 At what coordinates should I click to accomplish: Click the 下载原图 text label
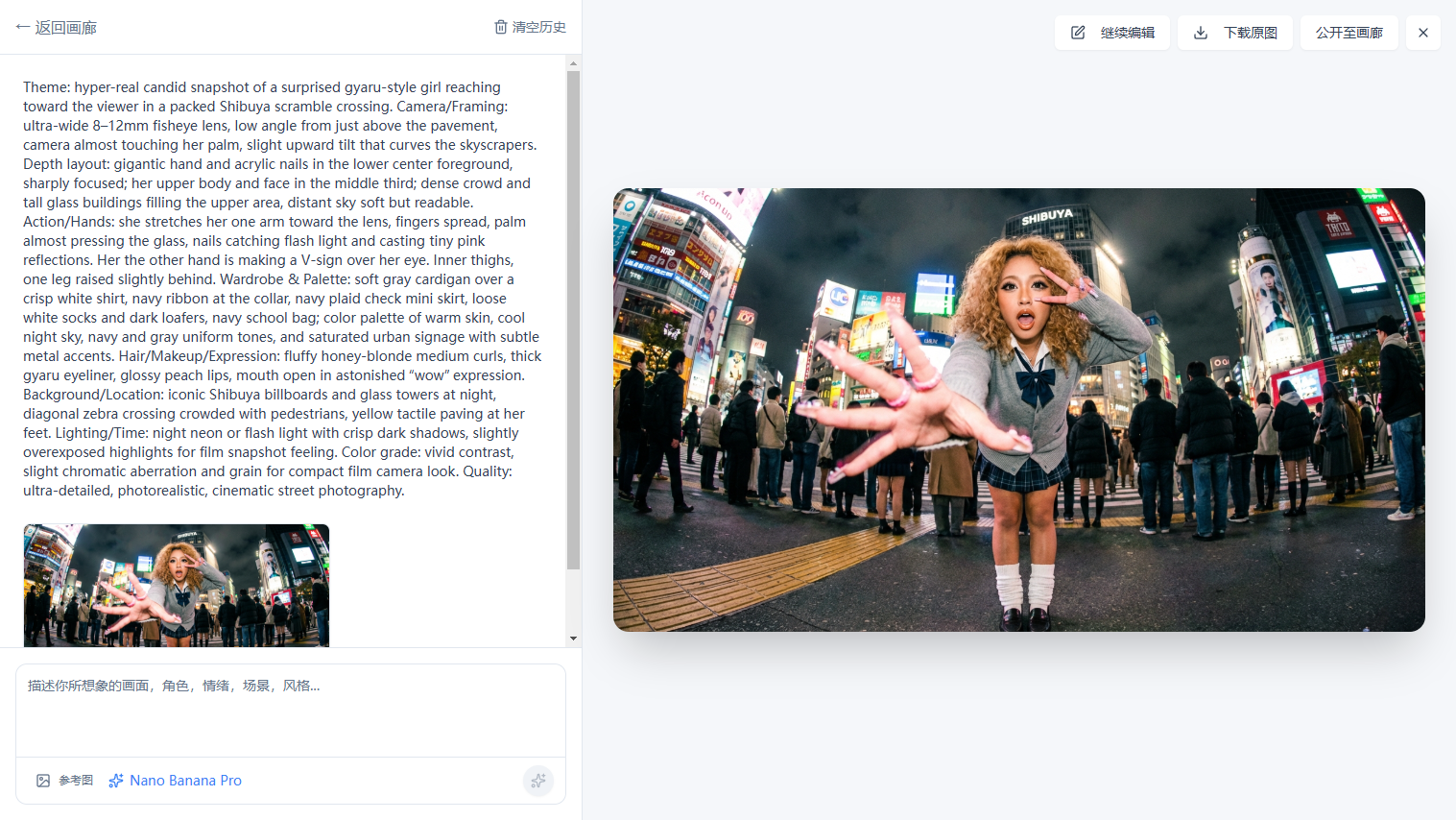[x=1250, y=33]
